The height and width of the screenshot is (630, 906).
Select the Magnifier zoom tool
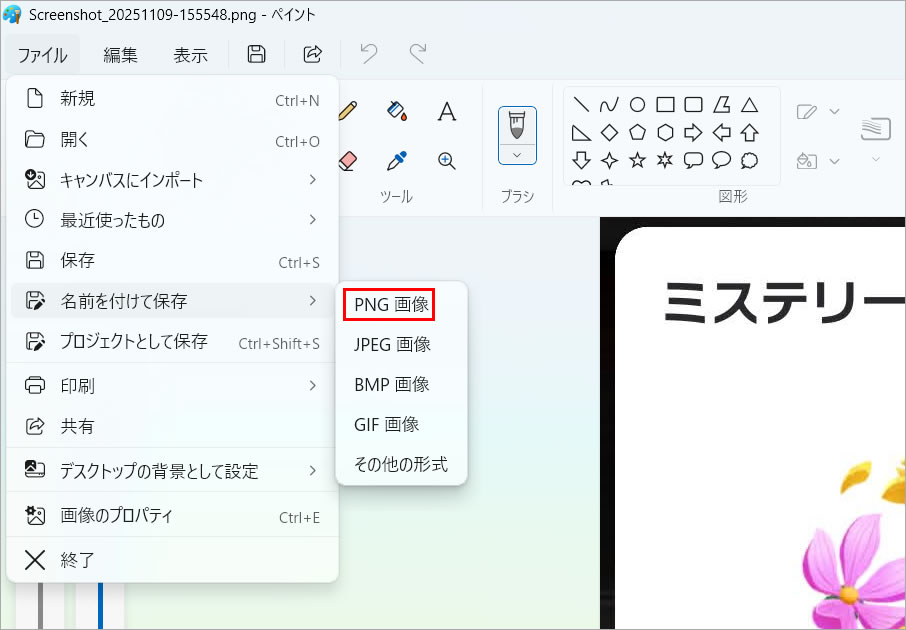(447, 160)
